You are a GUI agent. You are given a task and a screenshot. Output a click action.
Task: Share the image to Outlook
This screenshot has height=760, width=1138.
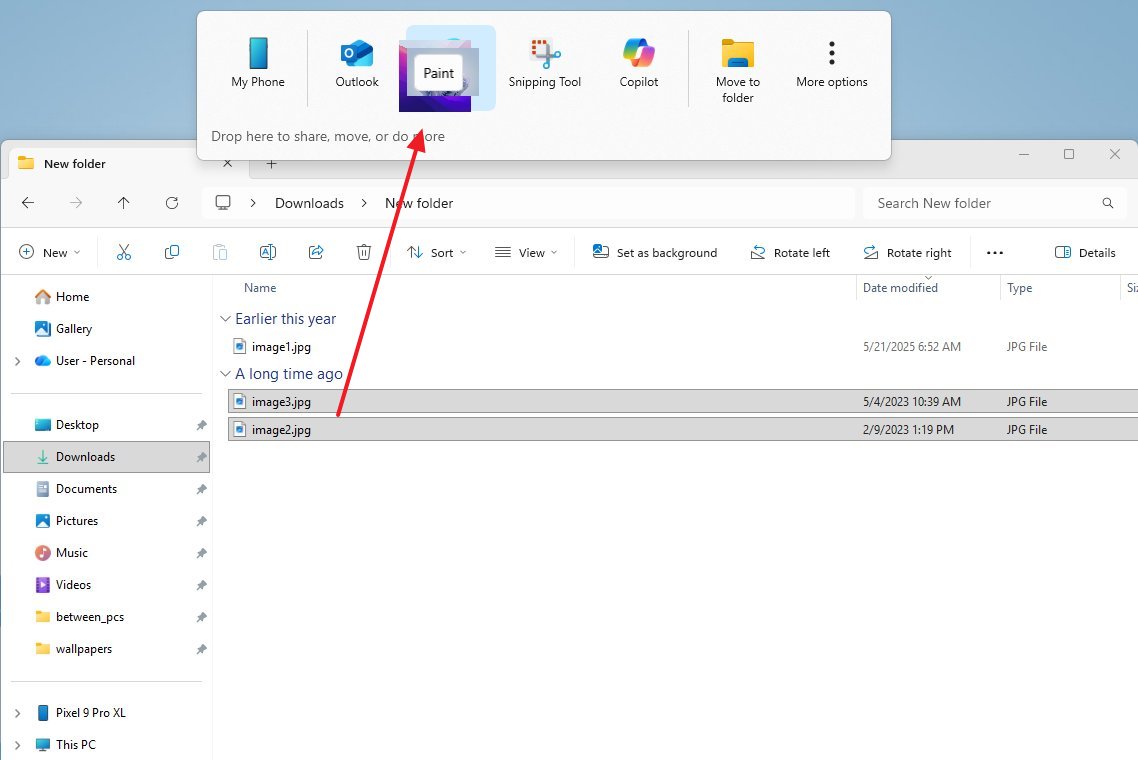(x=356, y=60)
